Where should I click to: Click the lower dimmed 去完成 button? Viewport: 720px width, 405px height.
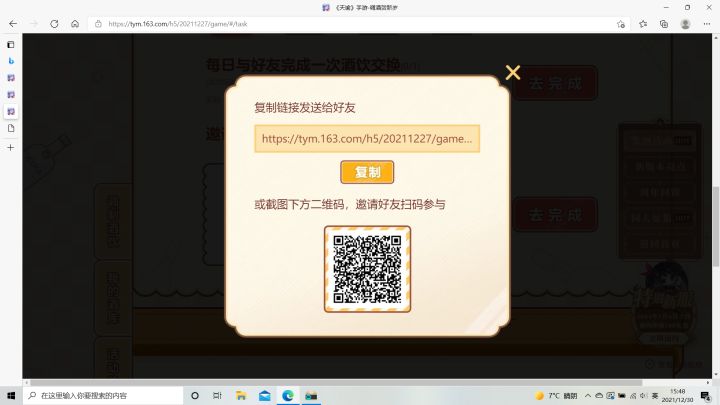pyautogui.click(x=555, y=214)
